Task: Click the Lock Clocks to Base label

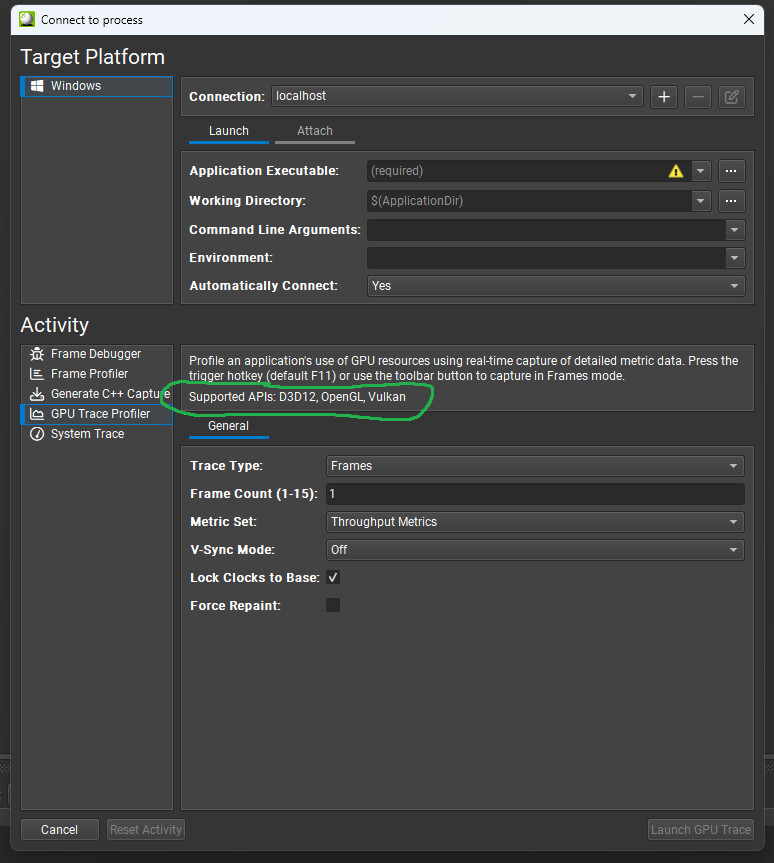Action: coord(254,577)
